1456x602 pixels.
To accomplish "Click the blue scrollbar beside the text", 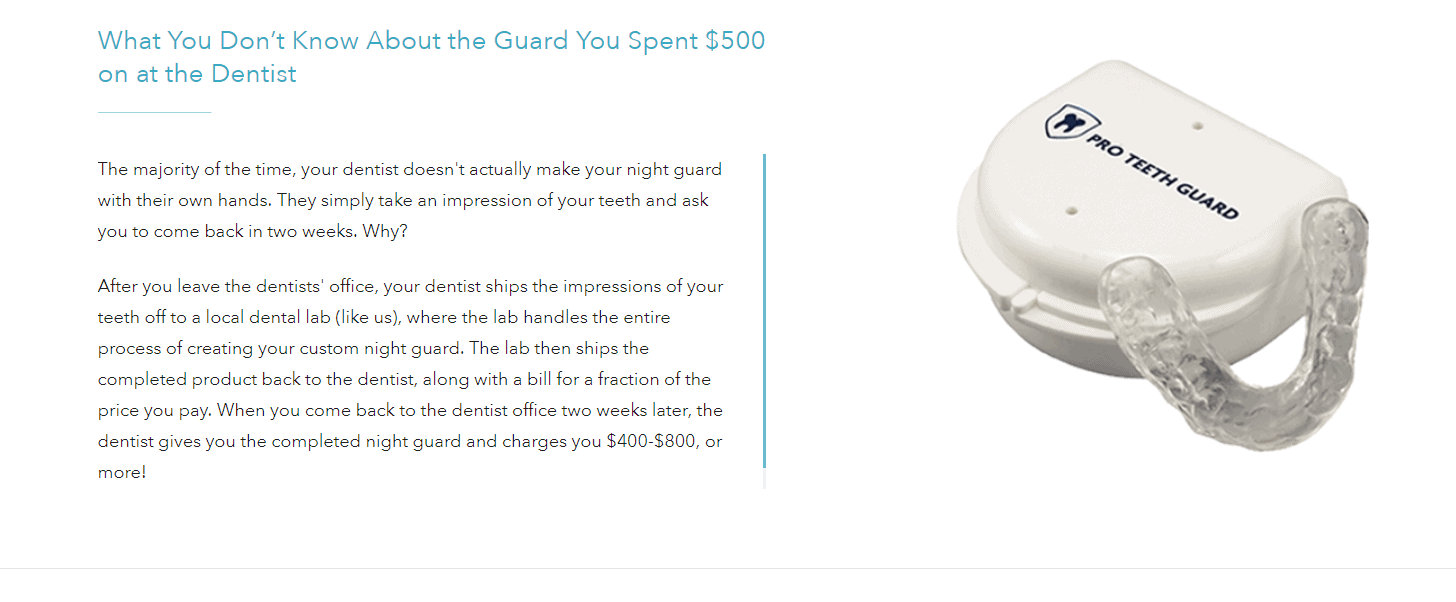I will (x=764, y=311).
